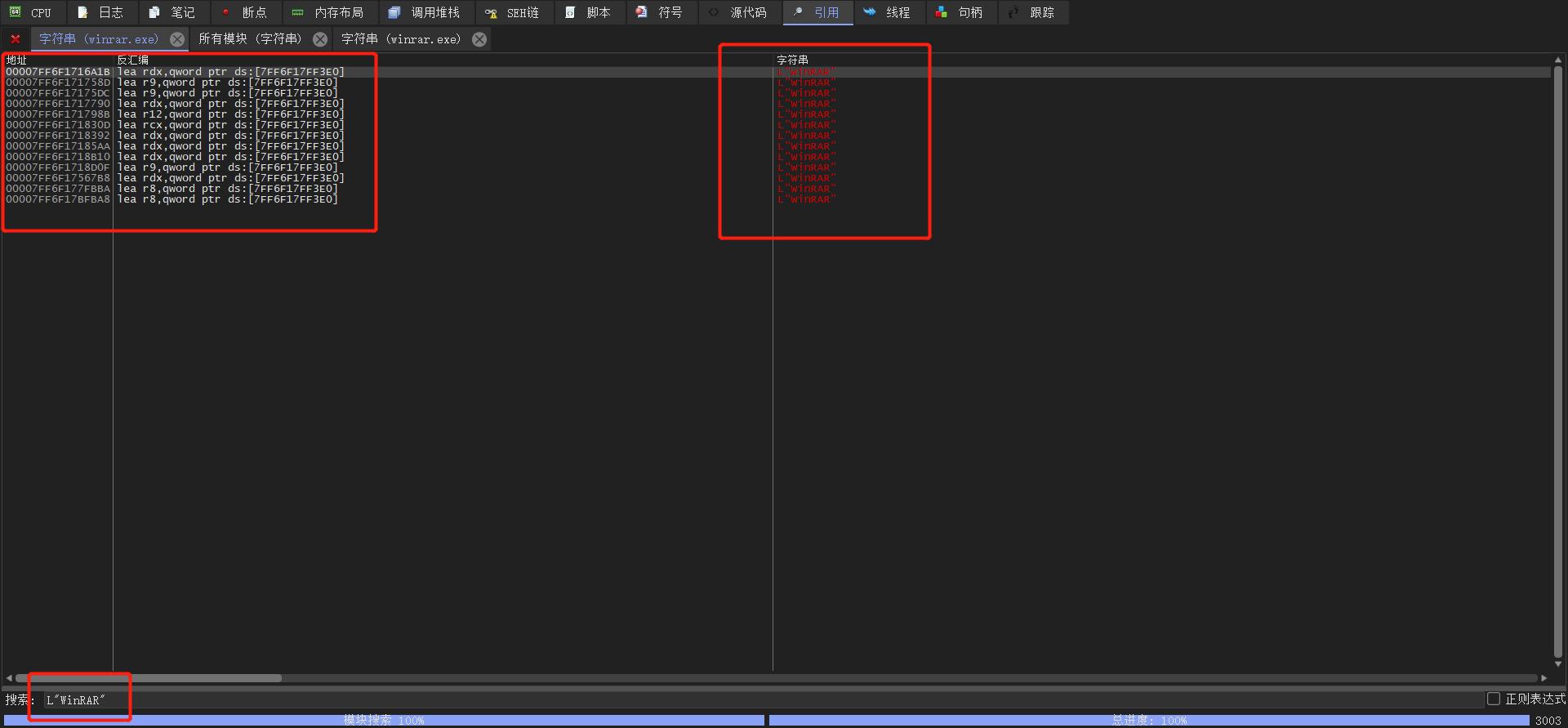Click L"WinRAR" string in row 00007FF6F1716A1B
Viewport: 1568px width, 728px height.
coord(807,72)
